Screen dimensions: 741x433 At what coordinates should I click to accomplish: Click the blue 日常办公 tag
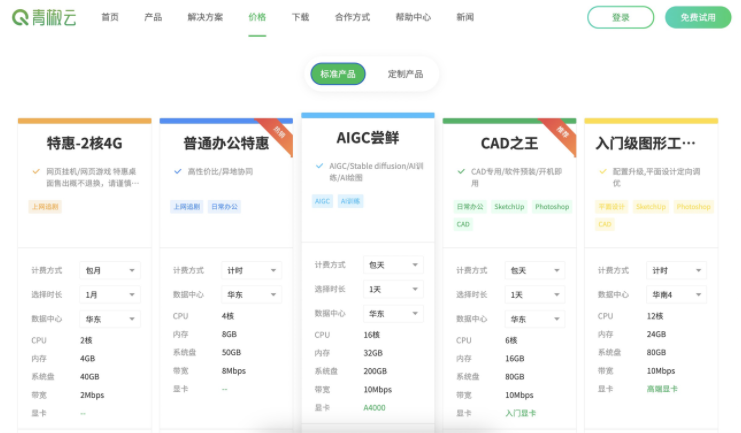[x=224, y=207]
